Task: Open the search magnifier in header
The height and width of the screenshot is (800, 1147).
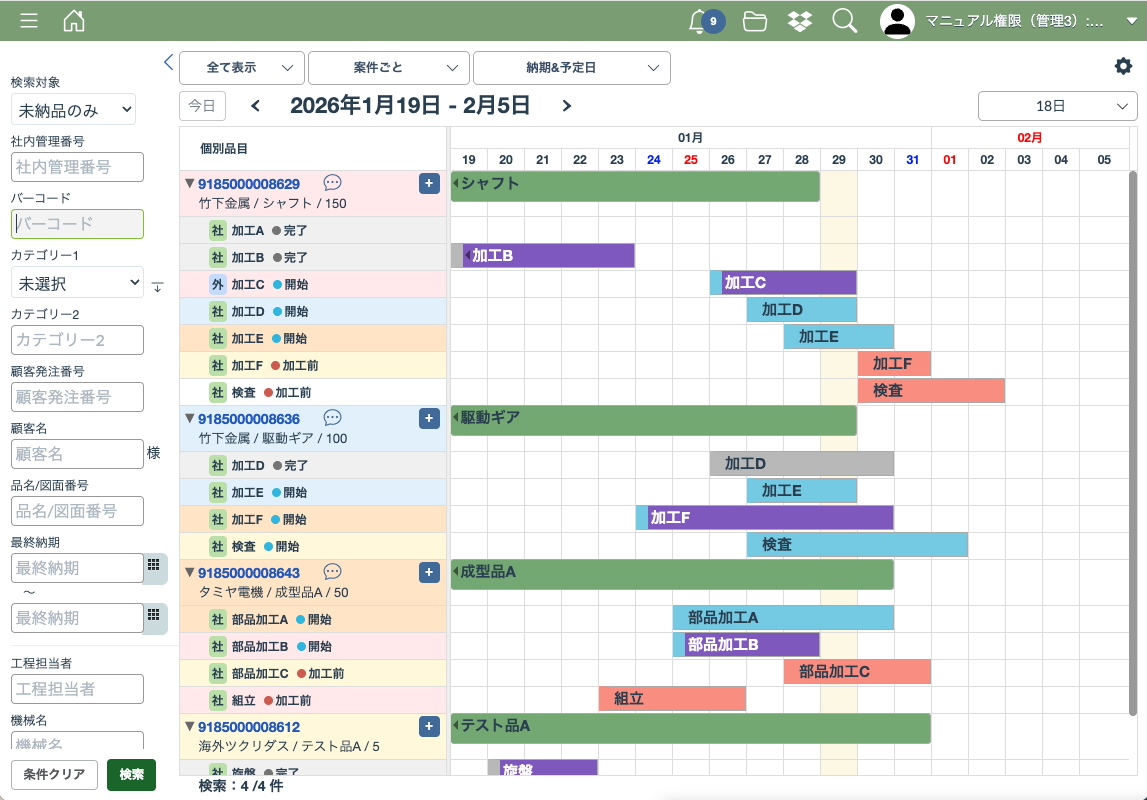Action: point(845,21)
